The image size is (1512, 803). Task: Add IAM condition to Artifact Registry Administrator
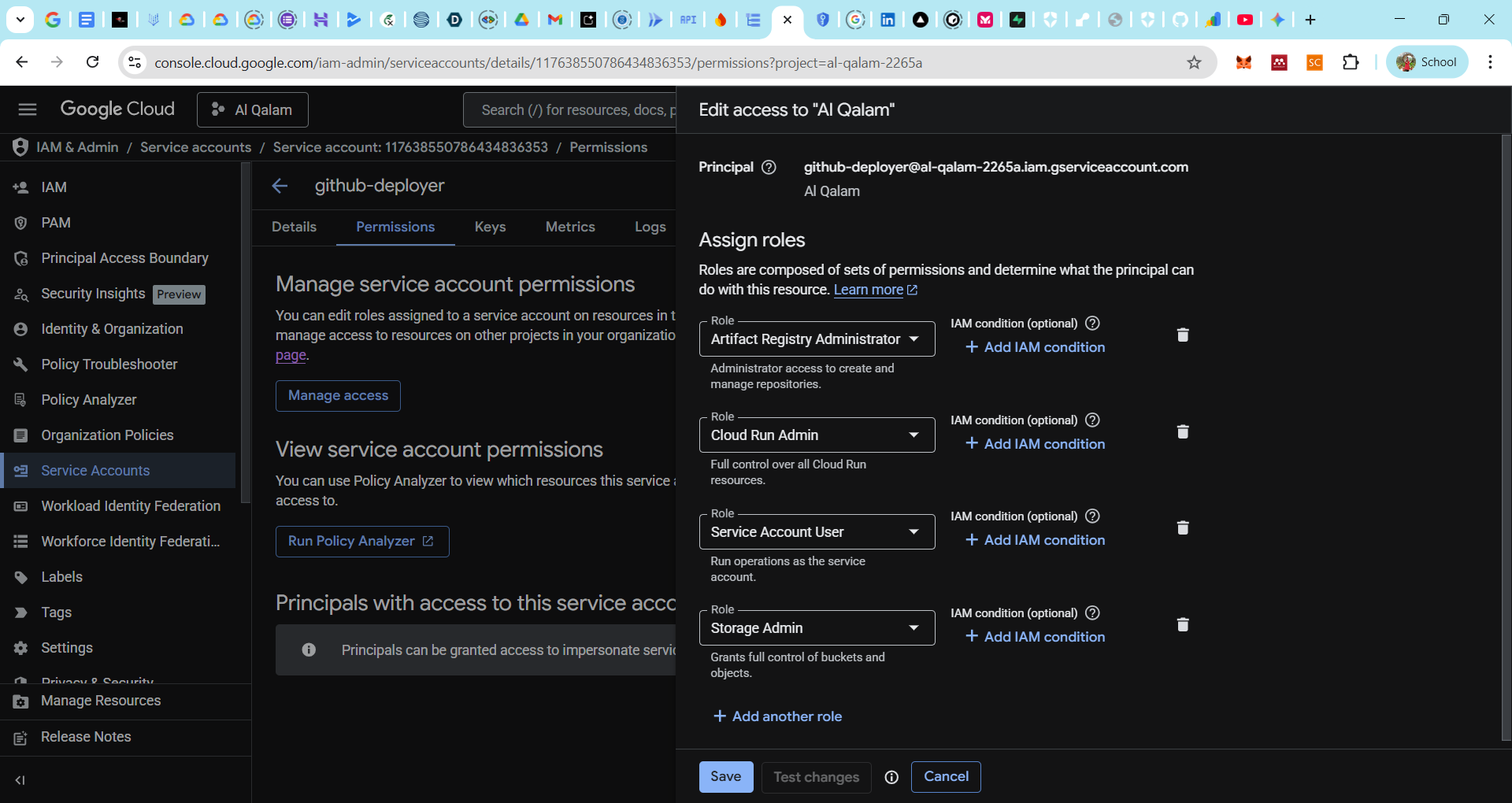pos(1035,347)
